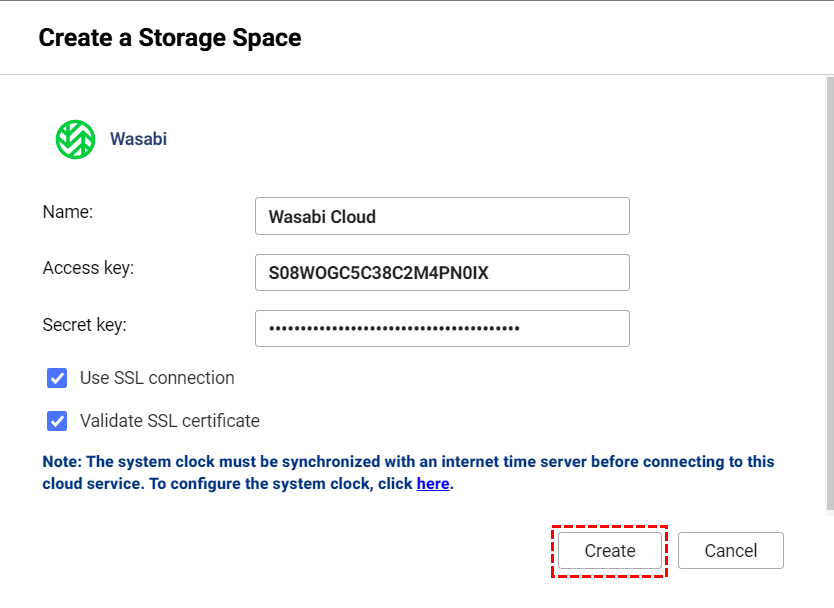Disable the Validate SSL certificate checkbox
The image size is (834, 608).
[57, 421]
